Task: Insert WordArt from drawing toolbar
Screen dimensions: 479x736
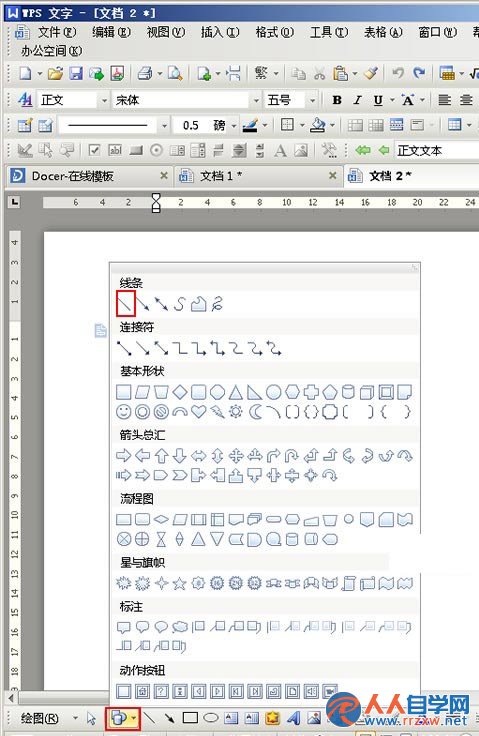Action: click(294, 718)
